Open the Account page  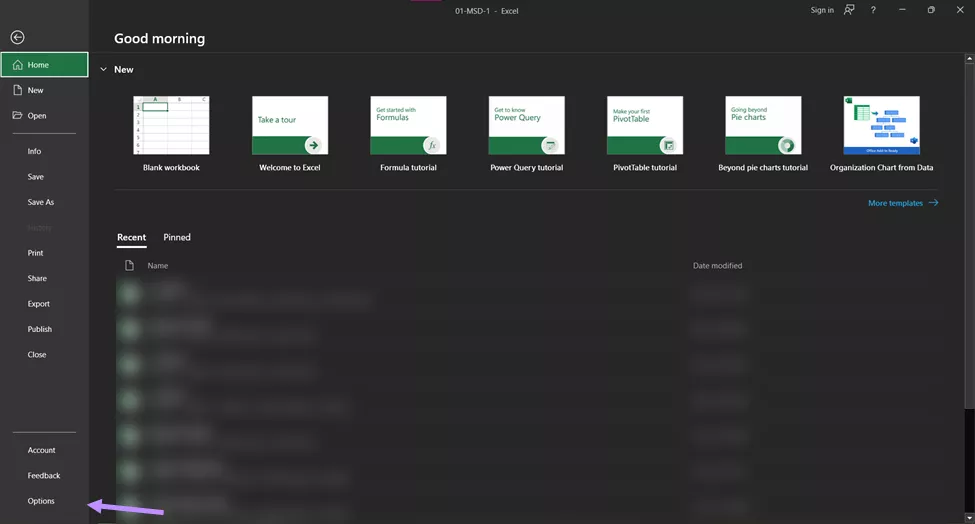coord(42,450)
